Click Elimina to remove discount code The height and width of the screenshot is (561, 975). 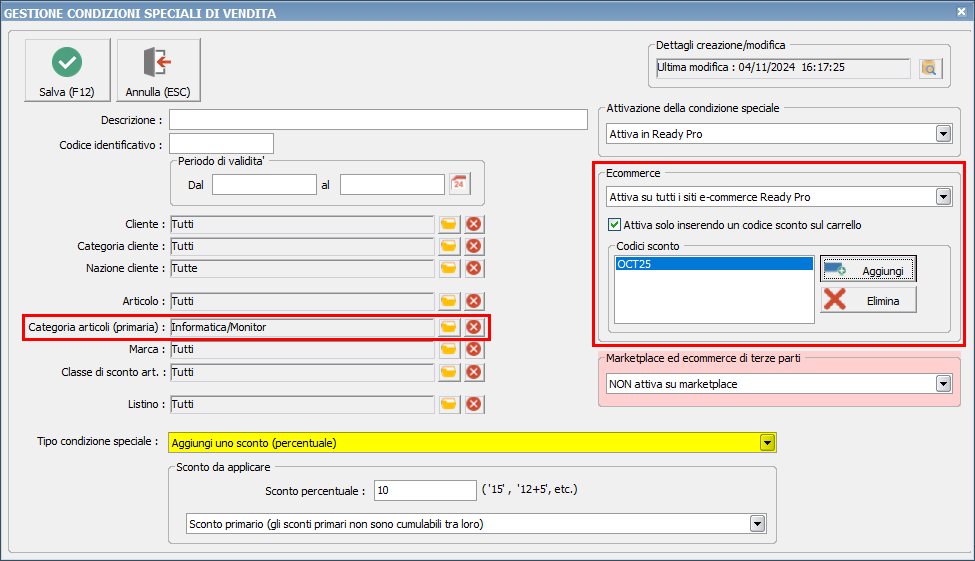tap(868, 300)
